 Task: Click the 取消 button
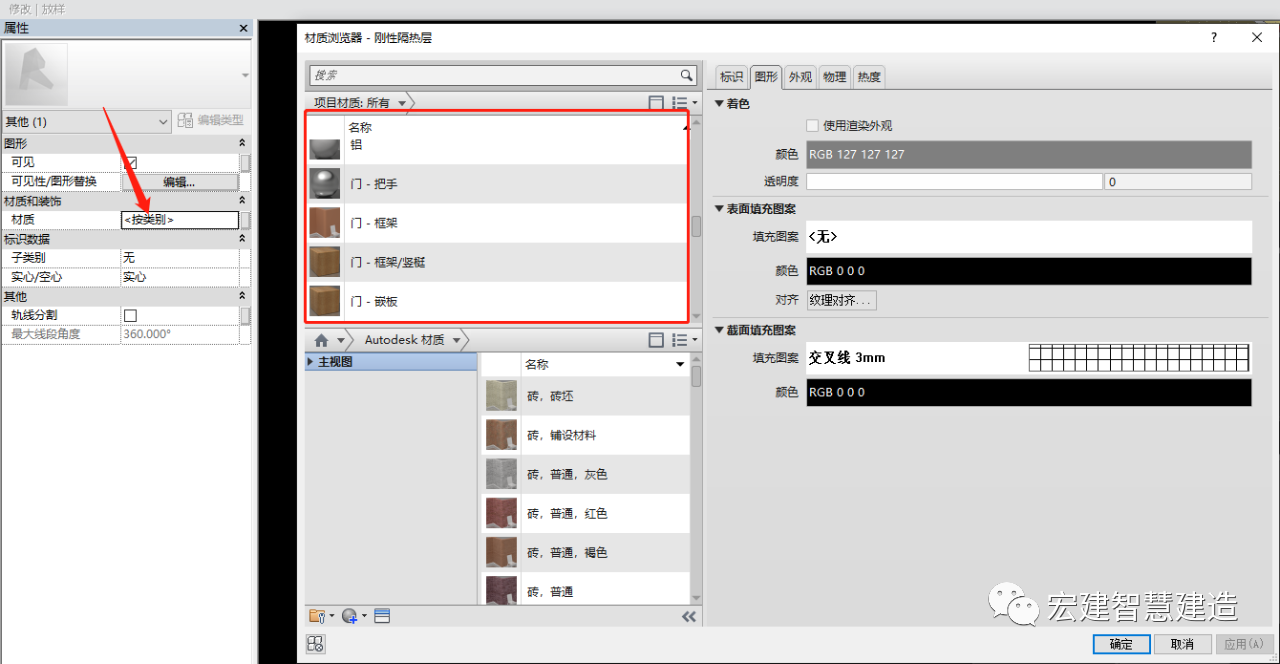[1182, 644]
